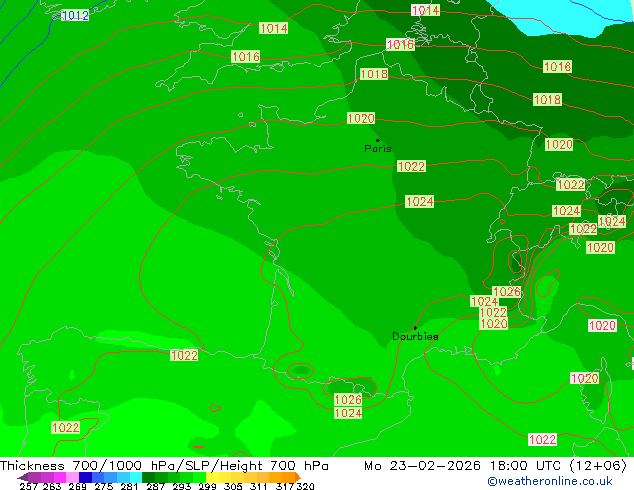Pick the dark purple legend swatch above 257
634x490 pixels.
point(22,477)
